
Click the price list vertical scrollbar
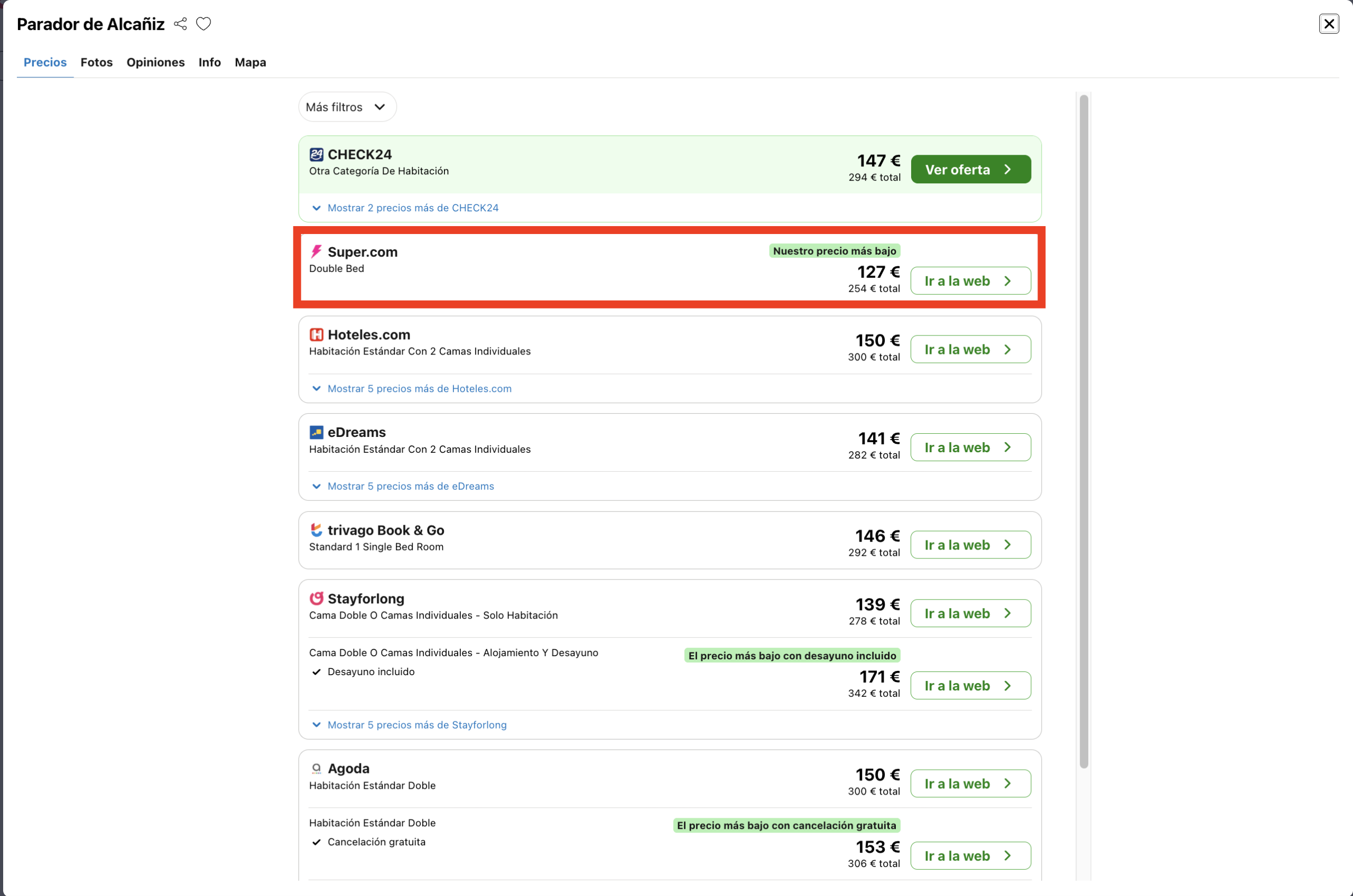[x=1083, y=432]
